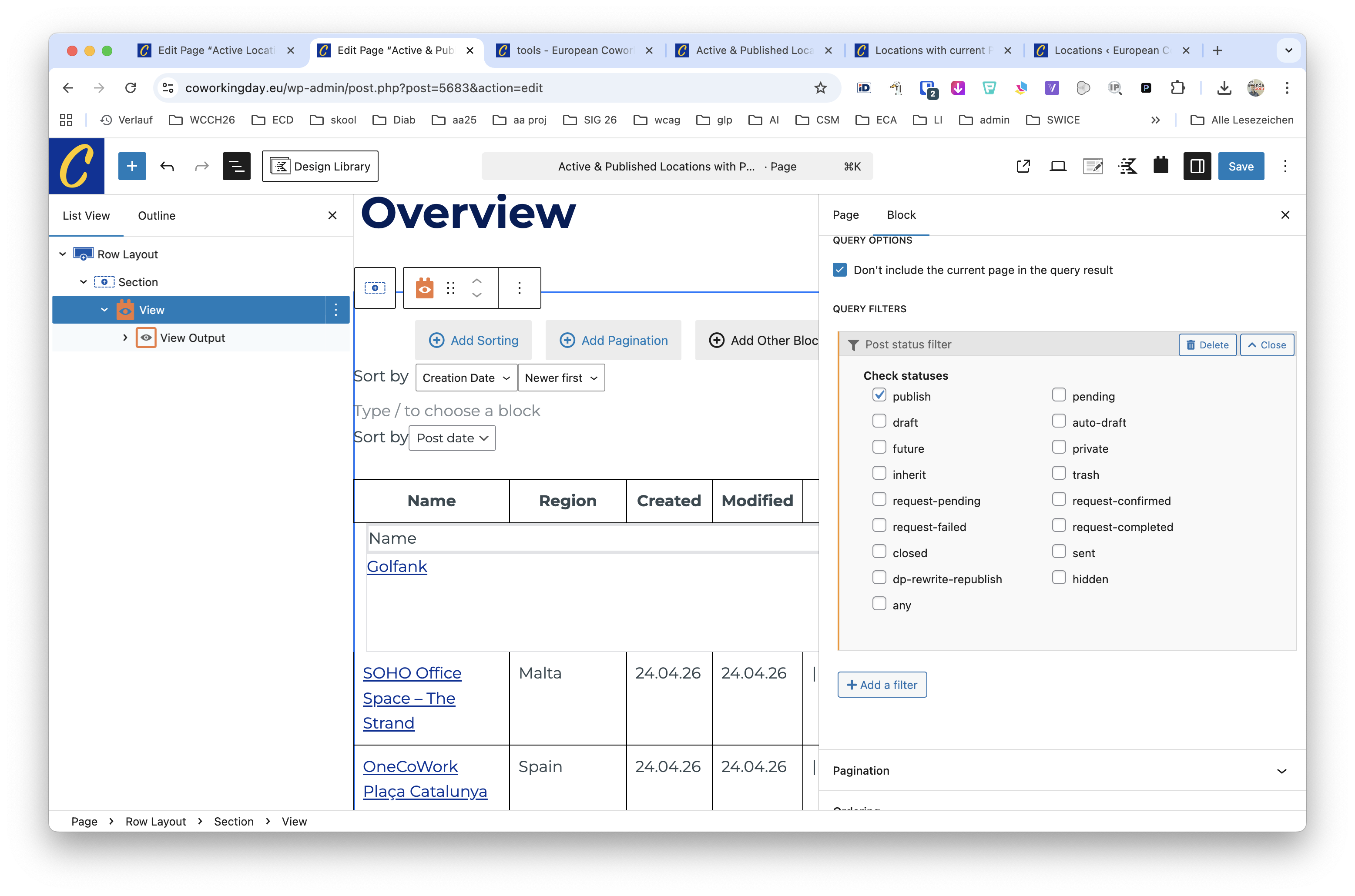The image size is (1355, 896).
Task: Open the site logo C icon
Action: click(x=77, y=166)
